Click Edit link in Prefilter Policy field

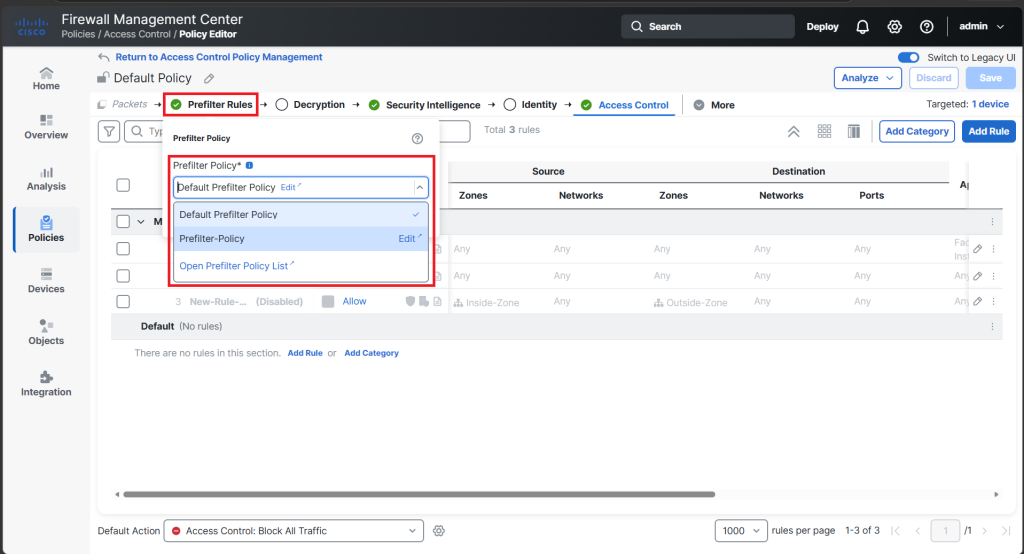point(291,187)
